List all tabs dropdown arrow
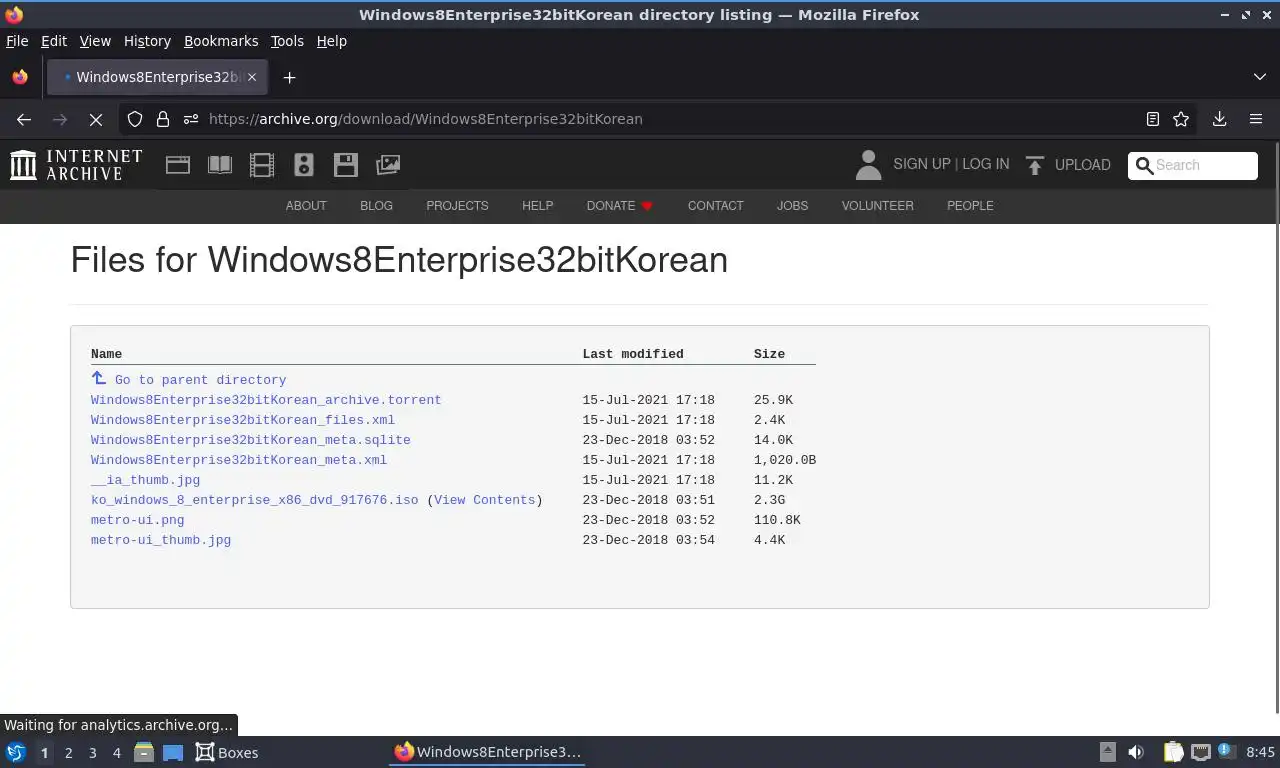 [x=1260, y=77]
